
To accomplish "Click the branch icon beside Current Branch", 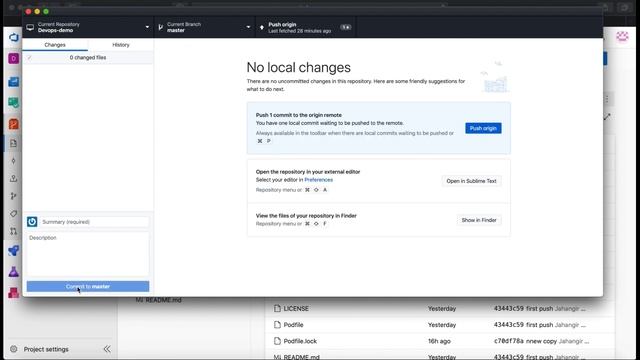I will point(160,27).
